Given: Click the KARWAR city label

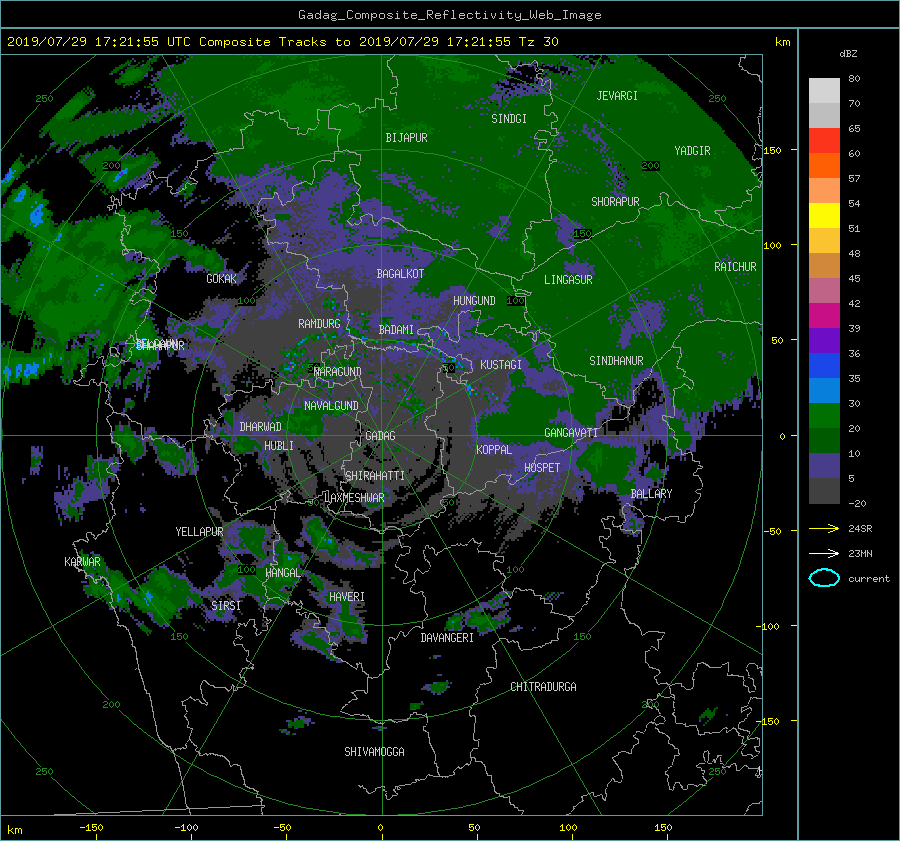Looking at the screenshot, I should coord(82,562).
